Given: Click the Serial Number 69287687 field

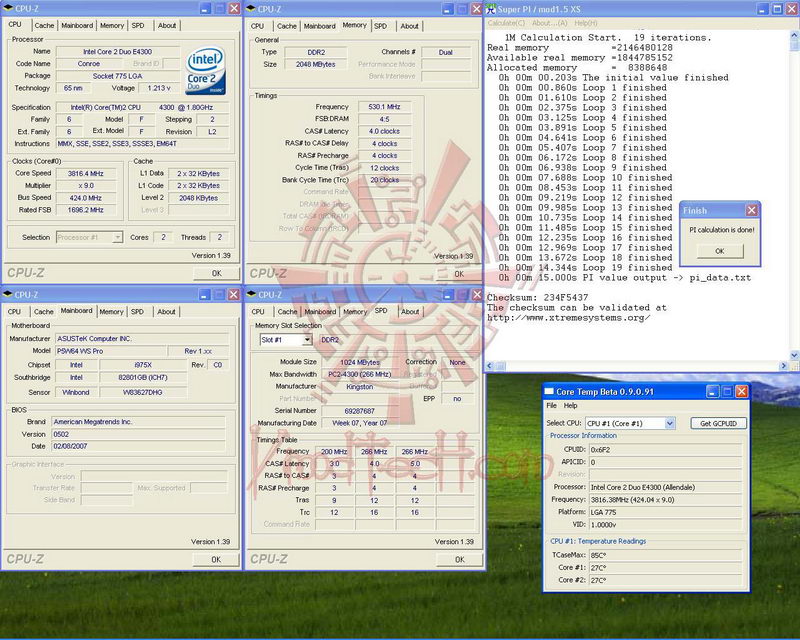Looking at the screenshot, I should click(360, 411).
